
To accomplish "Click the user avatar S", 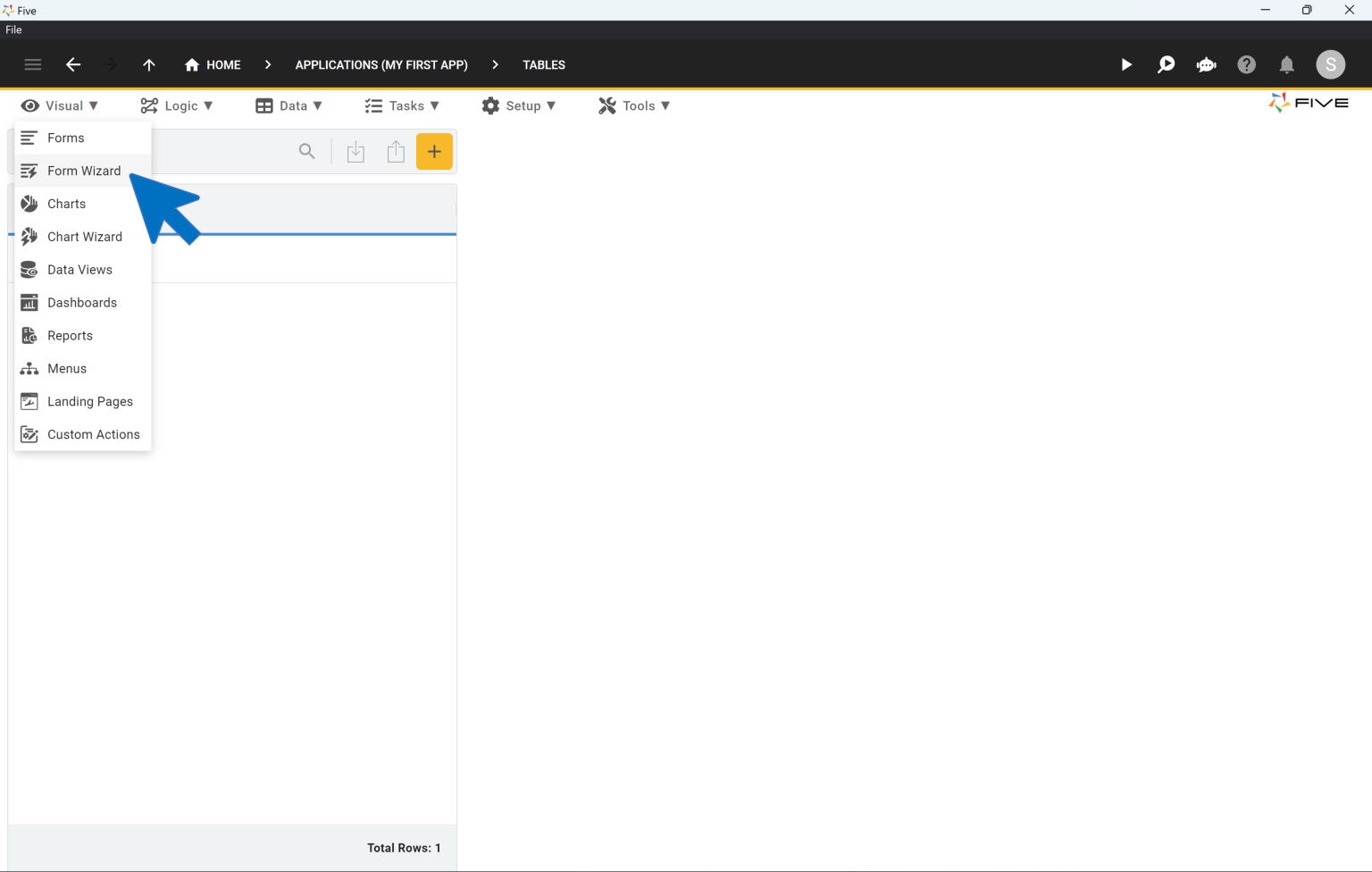I will (x=1330, y=64).
